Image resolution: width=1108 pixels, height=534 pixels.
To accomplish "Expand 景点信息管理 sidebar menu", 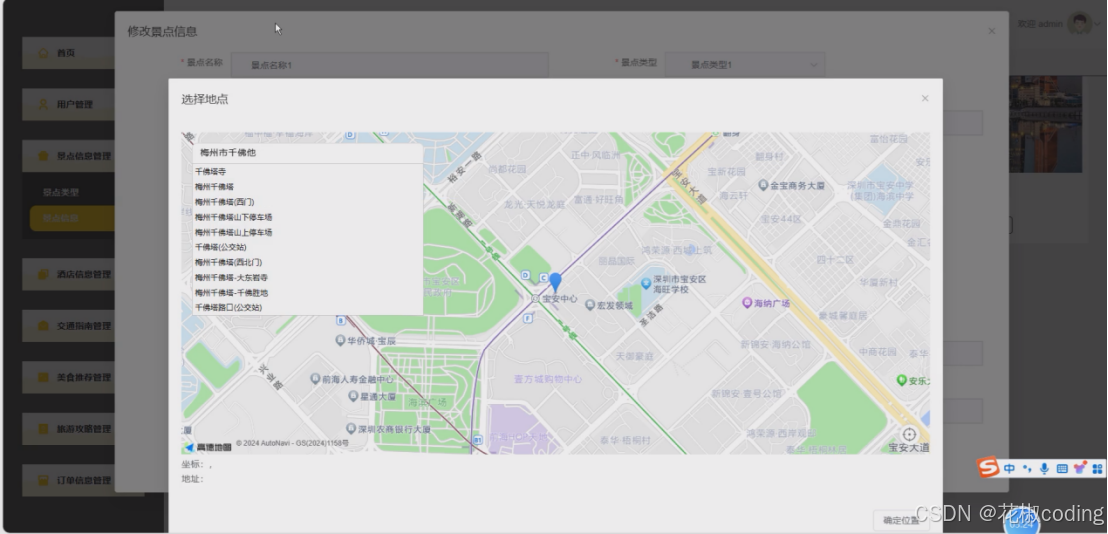I will pyautogui.click(x=69, y=156).
